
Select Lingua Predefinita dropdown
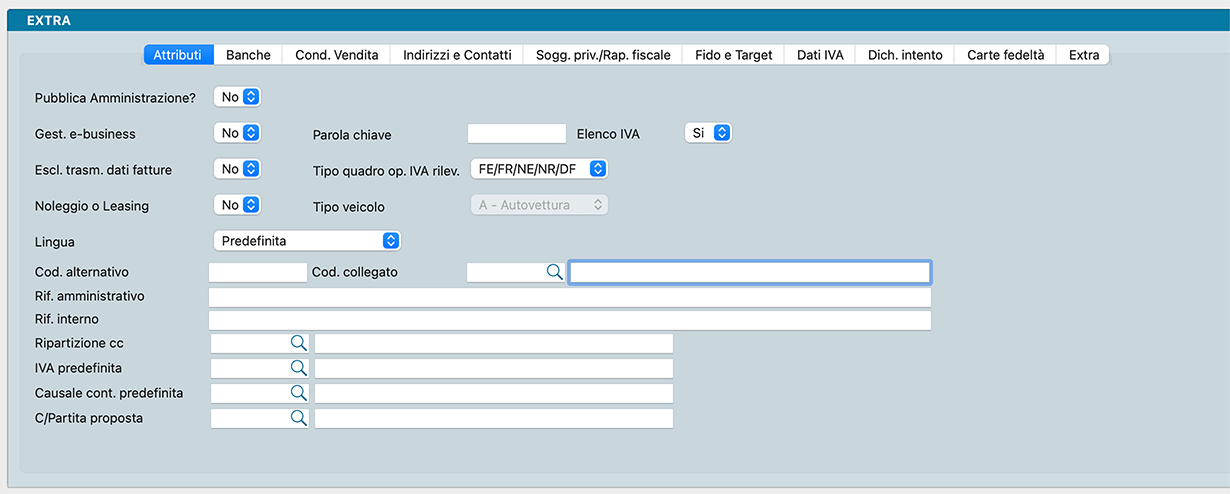pos(307,241)
